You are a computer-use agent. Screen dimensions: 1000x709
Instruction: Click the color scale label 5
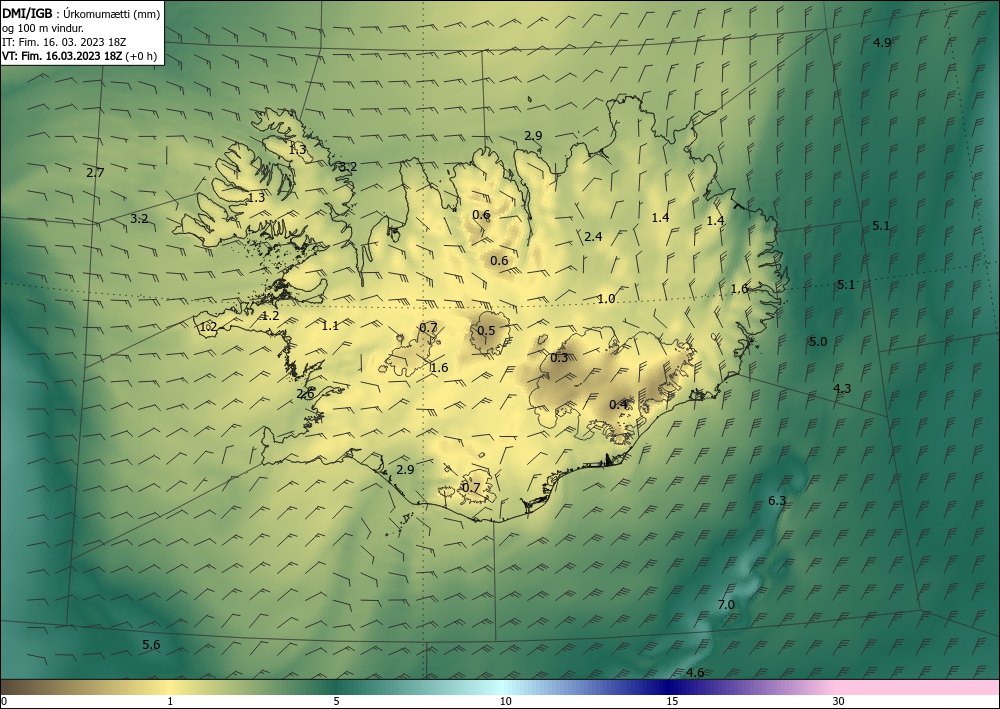click(336, 701)
